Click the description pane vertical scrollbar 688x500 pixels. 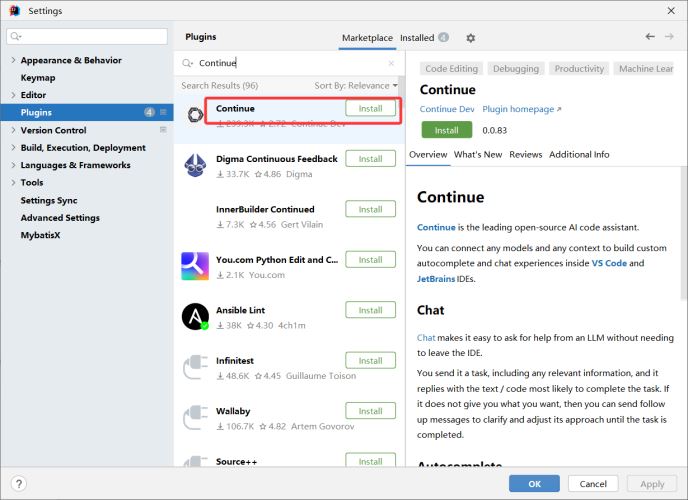684,233
